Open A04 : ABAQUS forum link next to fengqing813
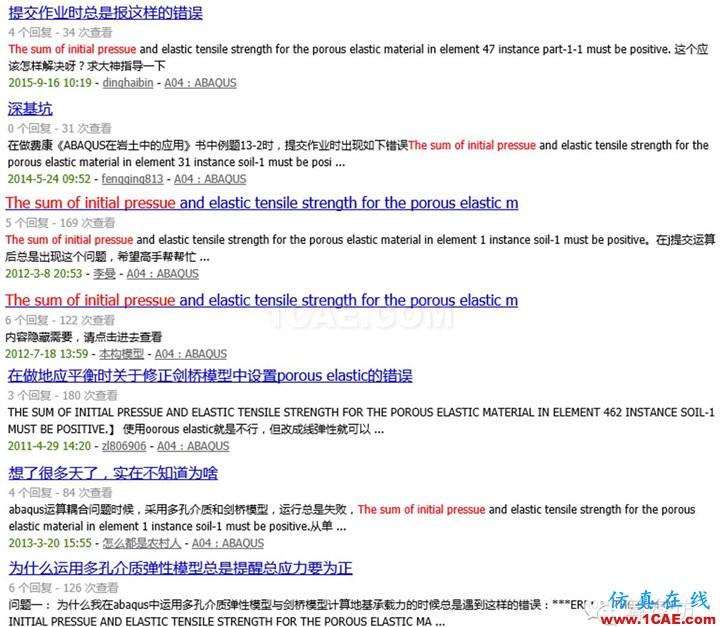Screen dimensions: 720x627 pyautogui.click(x=210, y=179)
